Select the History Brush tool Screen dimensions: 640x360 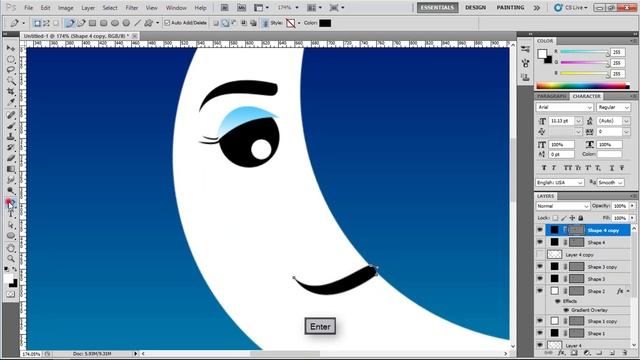click(x=11, y=147)
